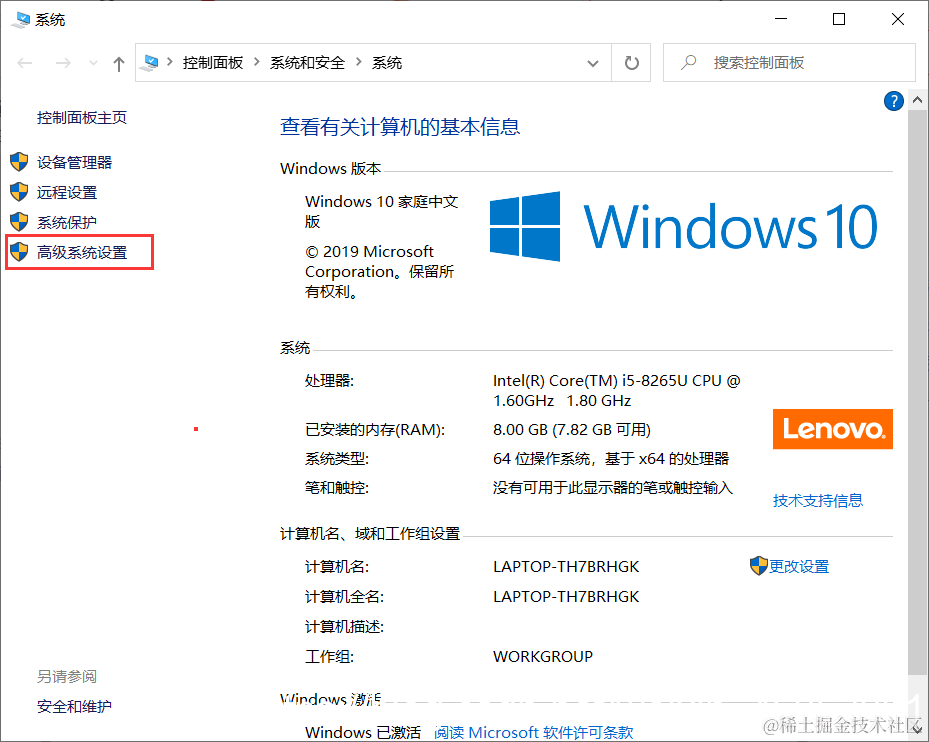Expand chevron after 控制面板 breadcrumb

(x=257, y=62)
